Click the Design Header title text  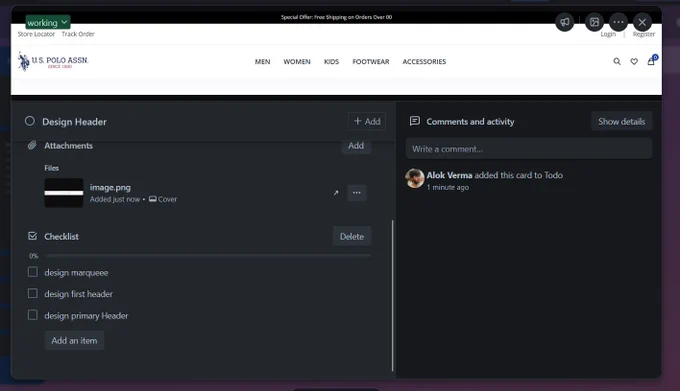coord(74,122)
